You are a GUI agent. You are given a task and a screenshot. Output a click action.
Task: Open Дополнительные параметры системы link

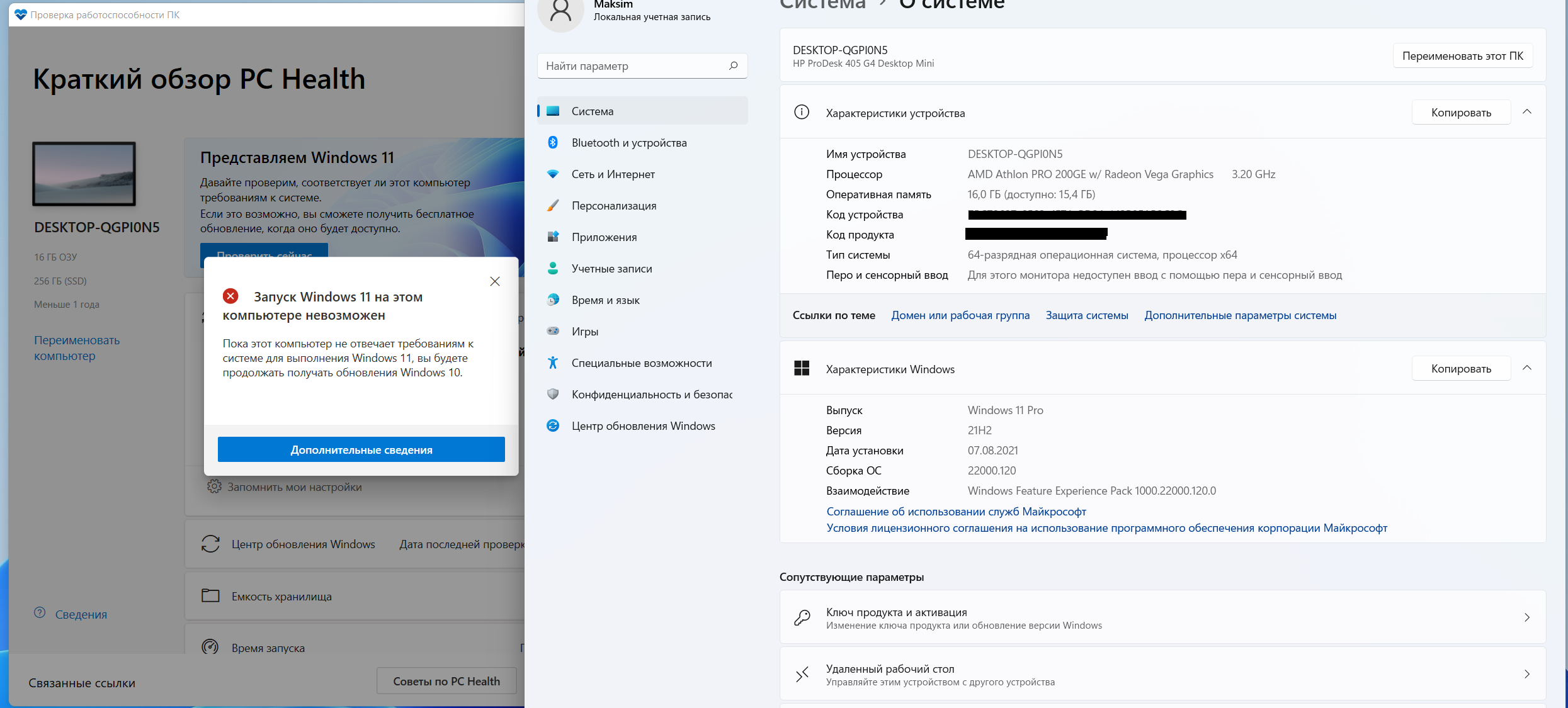(1241, 315)
